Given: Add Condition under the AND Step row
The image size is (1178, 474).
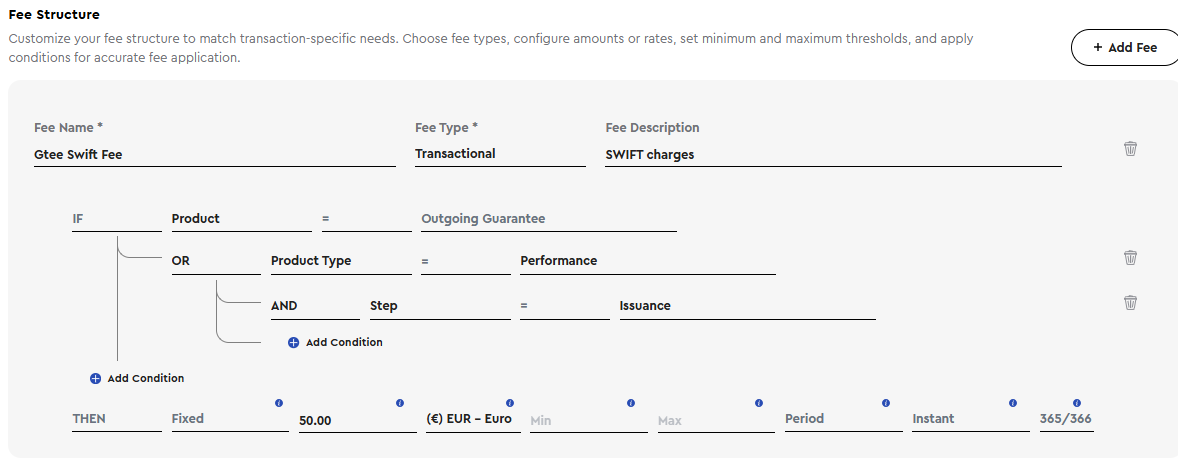Looking at the screenshot, I should (x=335, y=343).
